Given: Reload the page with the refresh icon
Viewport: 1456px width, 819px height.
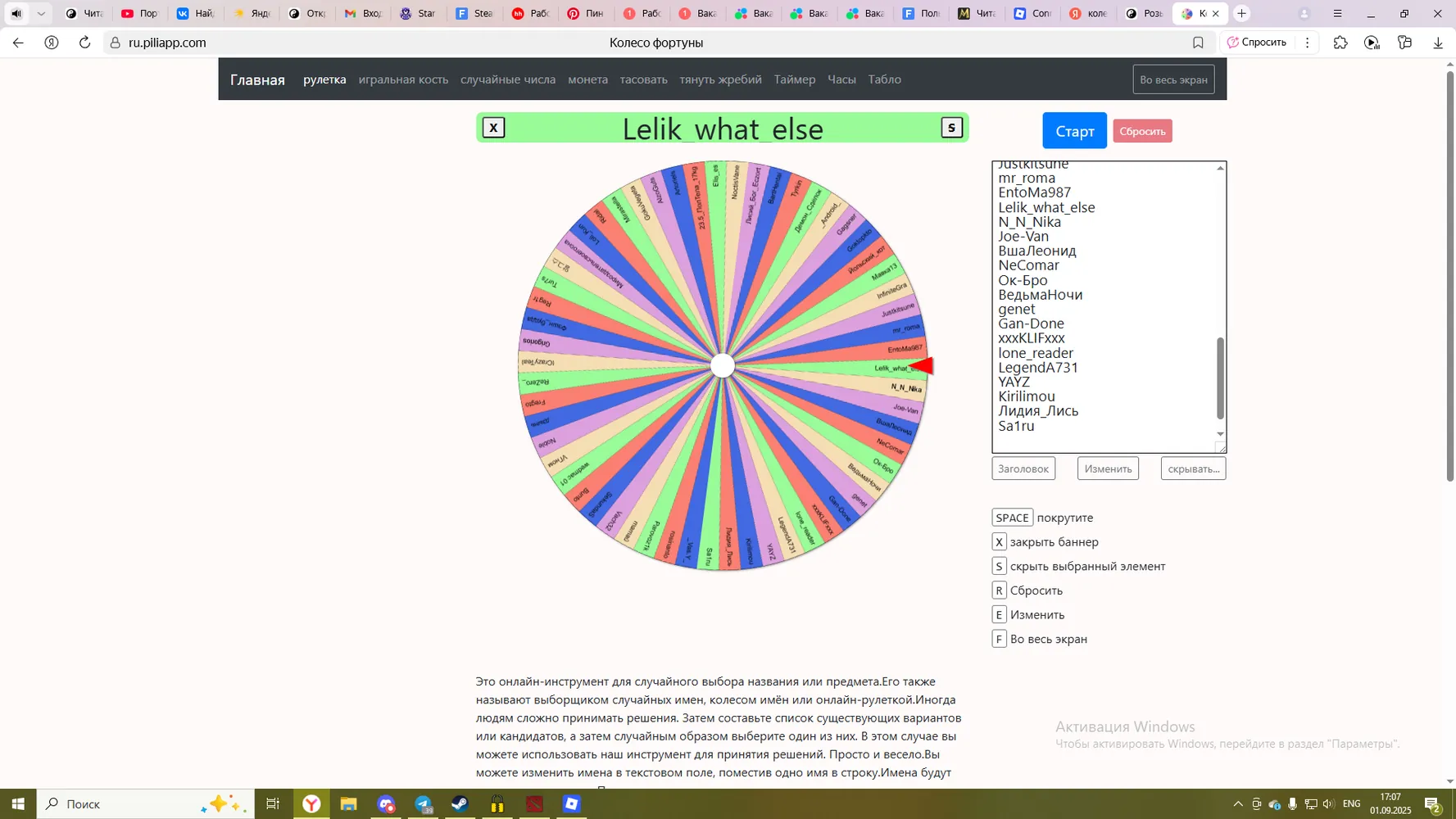Looking at the screenshot, I should click(x=84, y=43).
